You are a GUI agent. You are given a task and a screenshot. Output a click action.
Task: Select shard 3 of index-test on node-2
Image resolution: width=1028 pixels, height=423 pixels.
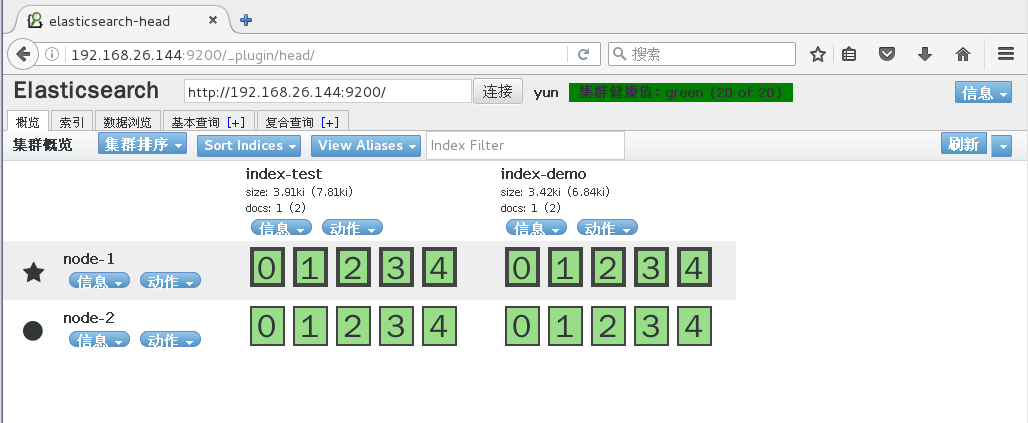(396, 327)
